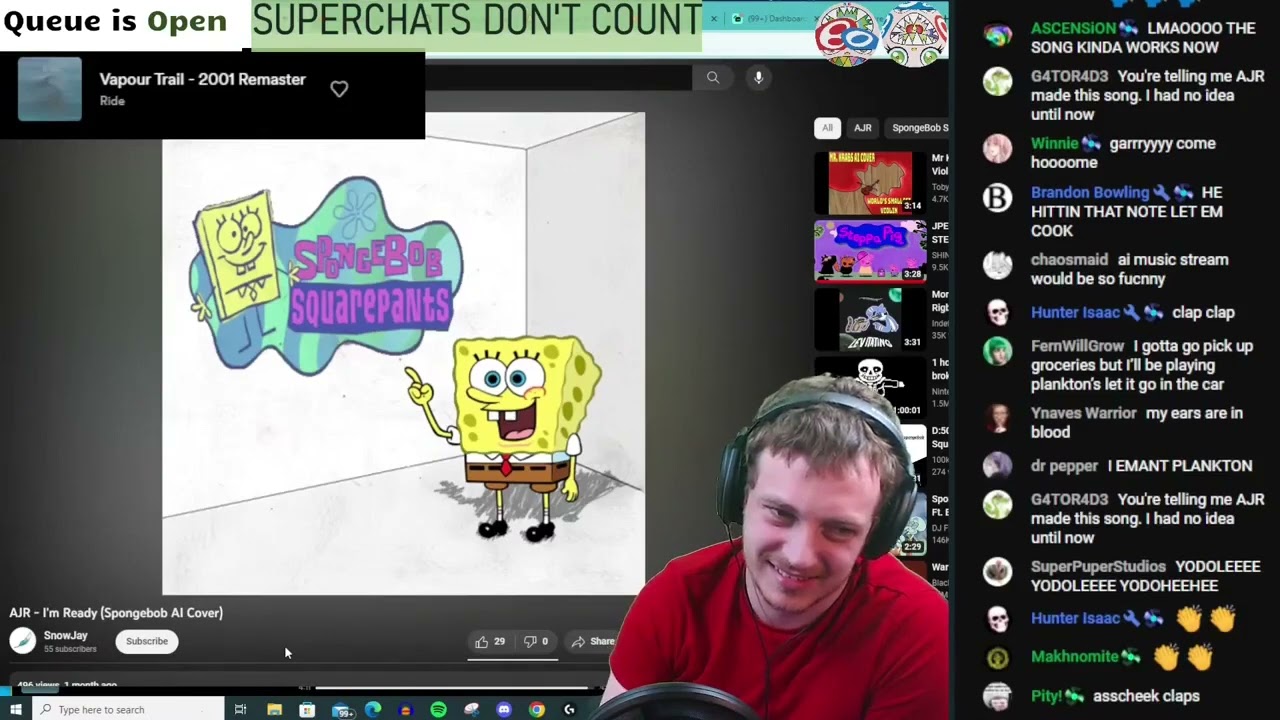
Task: Open the Windows Start menu
Action: tap(15, 709)
